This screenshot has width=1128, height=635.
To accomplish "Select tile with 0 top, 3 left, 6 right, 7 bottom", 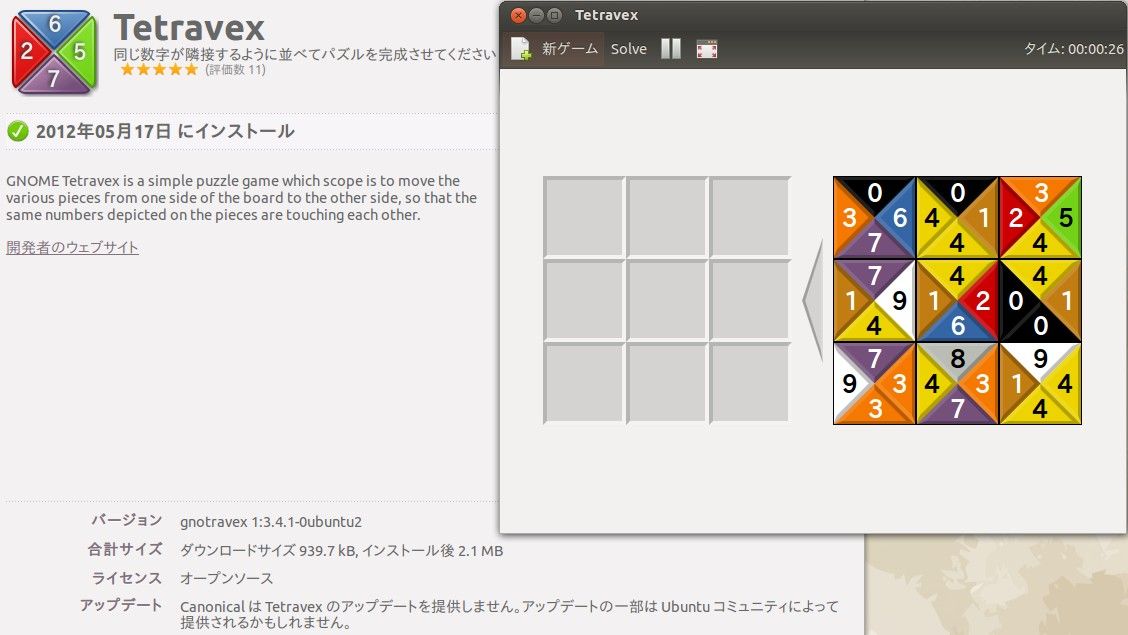I will 874,217.
